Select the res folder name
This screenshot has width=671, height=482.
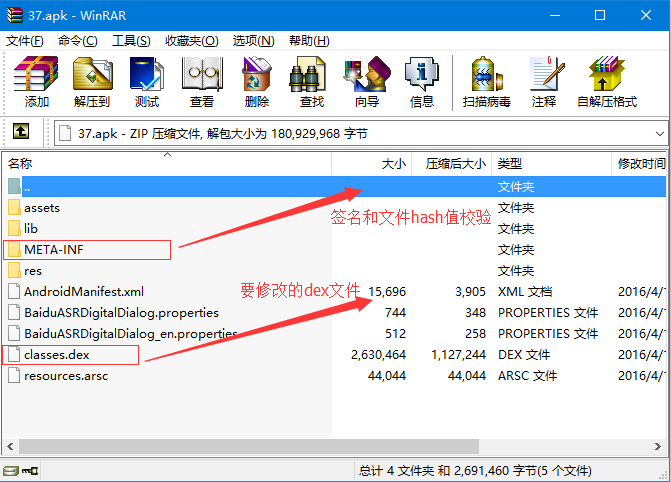[33, 271]
